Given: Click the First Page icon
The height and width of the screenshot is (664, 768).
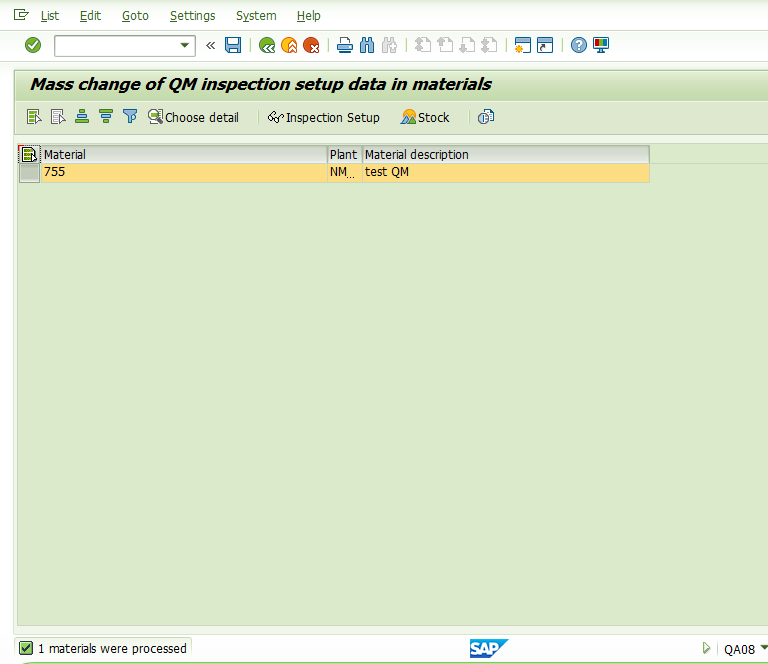Looking at the screenshot, I should tap(423, 45).
